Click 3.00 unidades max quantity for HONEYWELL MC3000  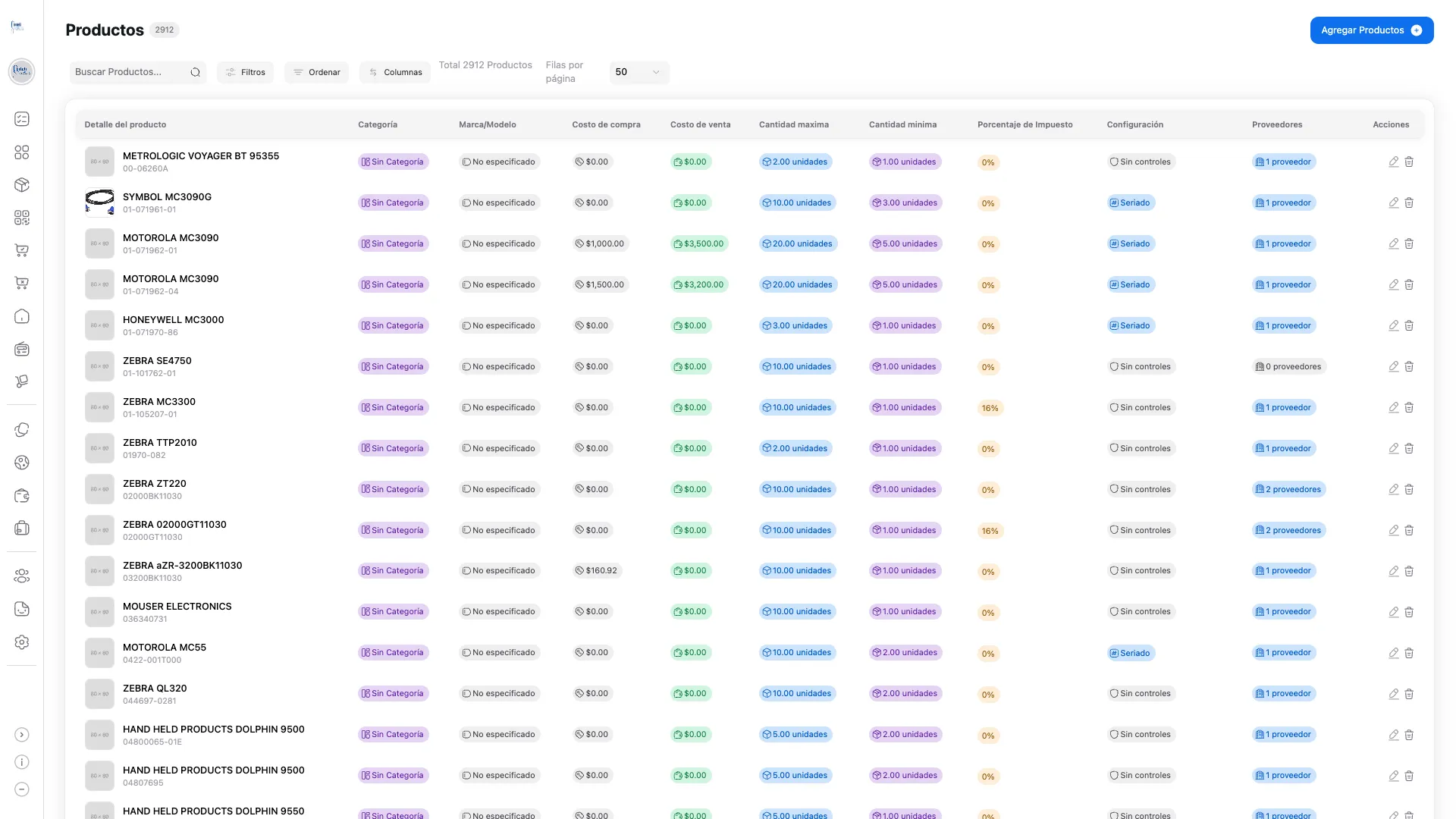pos(795,325)
